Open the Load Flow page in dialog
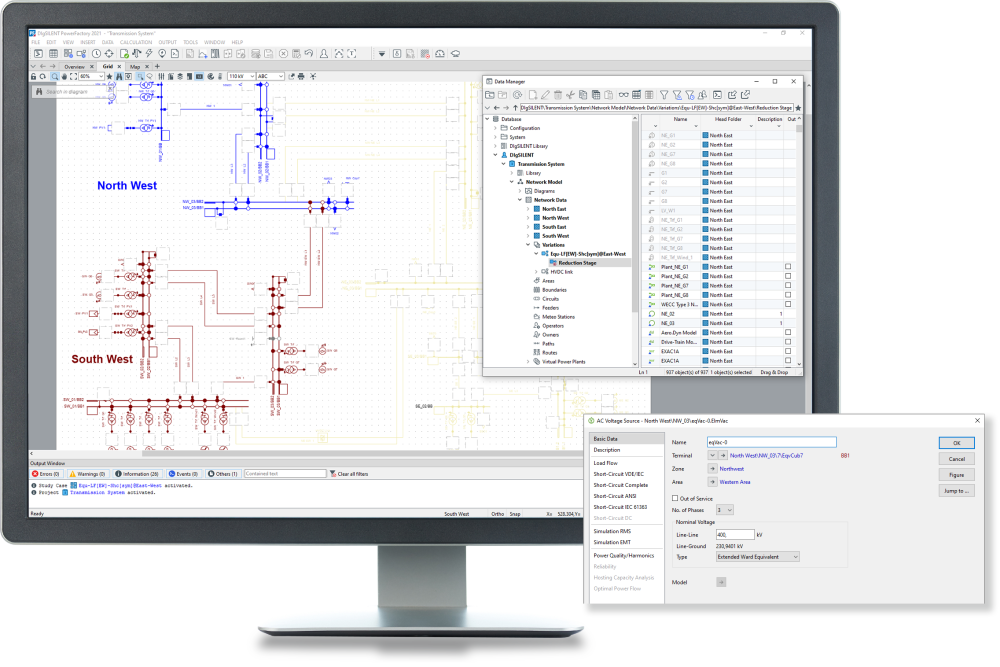The height and width of the screenshot is (667, 1000). click(x=606, y=463)
